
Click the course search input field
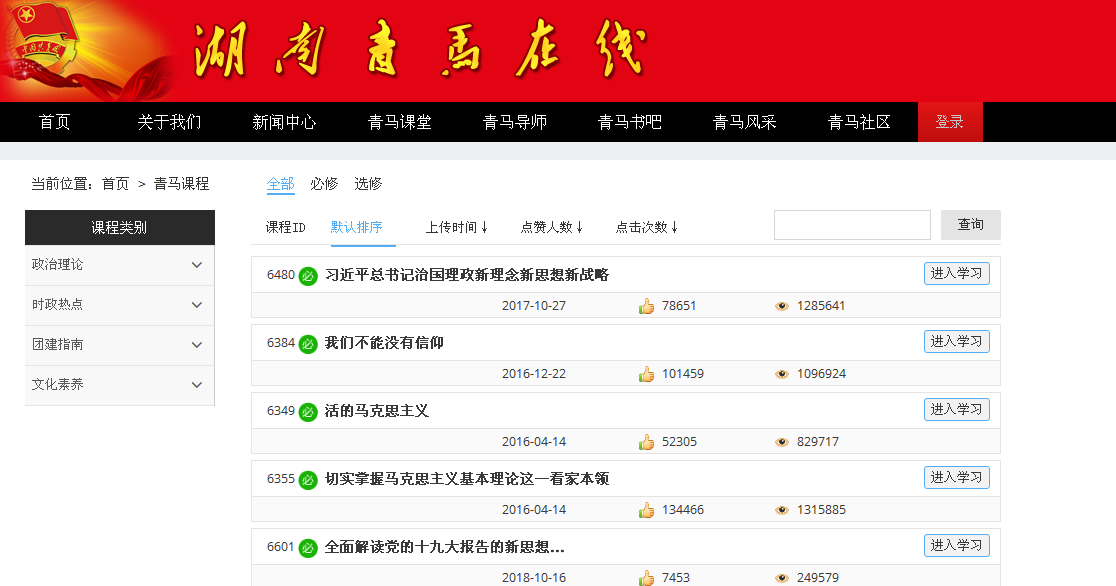[x=852, y=225]
